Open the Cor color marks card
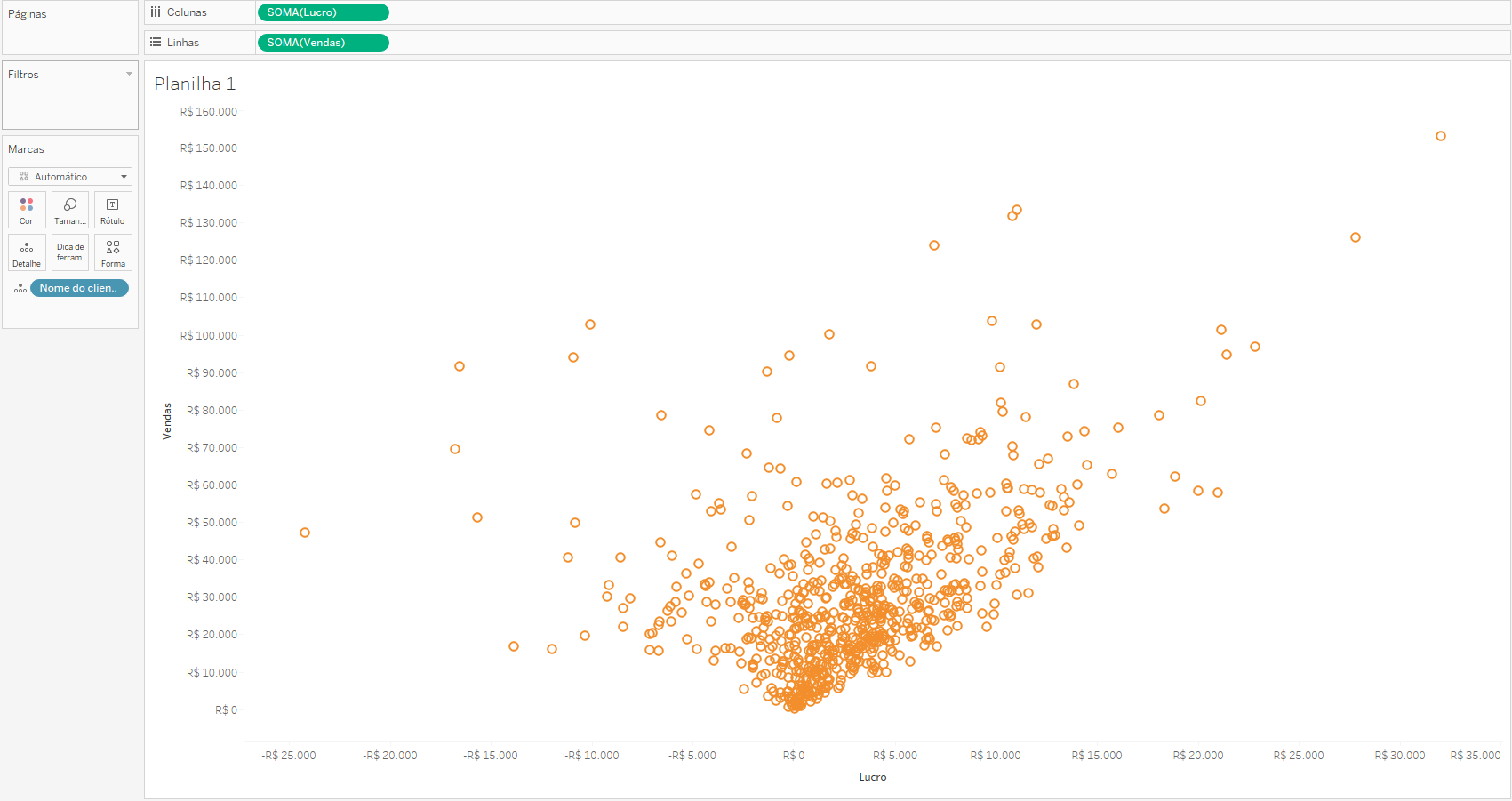This screenshot has width=1512, height=801. pyautogui.click(x=27, y=210)
